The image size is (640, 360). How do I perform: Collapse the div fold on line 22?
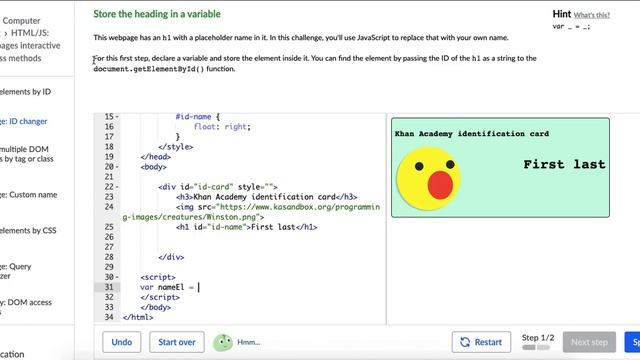pyautogui.click(x=117, y=187)
